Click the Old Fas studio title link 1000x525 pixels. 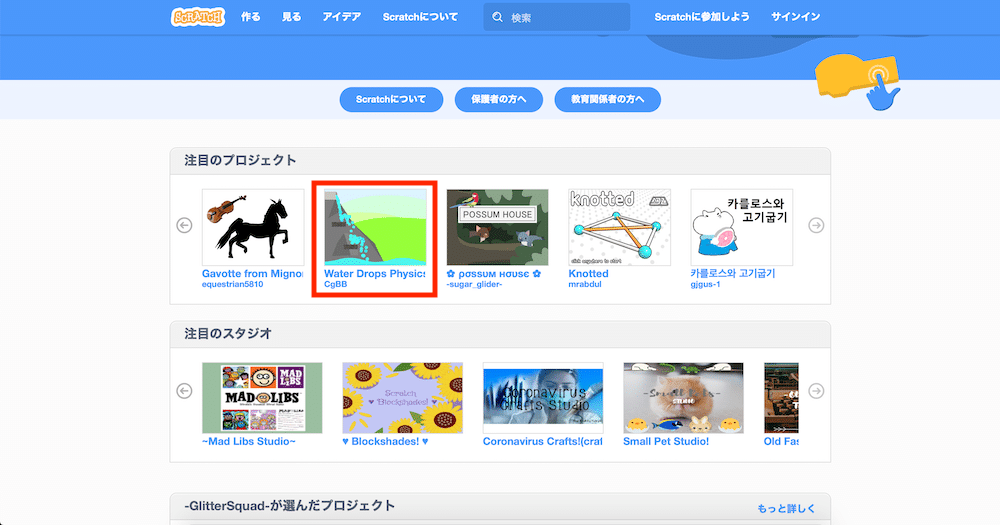point(781,441)
